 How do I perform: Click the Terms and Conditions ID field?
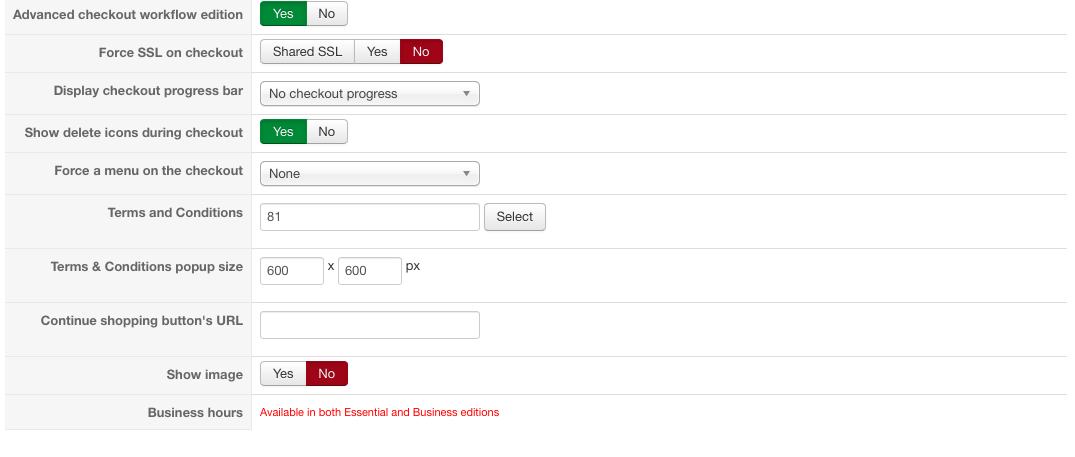[x=369, y=217]
